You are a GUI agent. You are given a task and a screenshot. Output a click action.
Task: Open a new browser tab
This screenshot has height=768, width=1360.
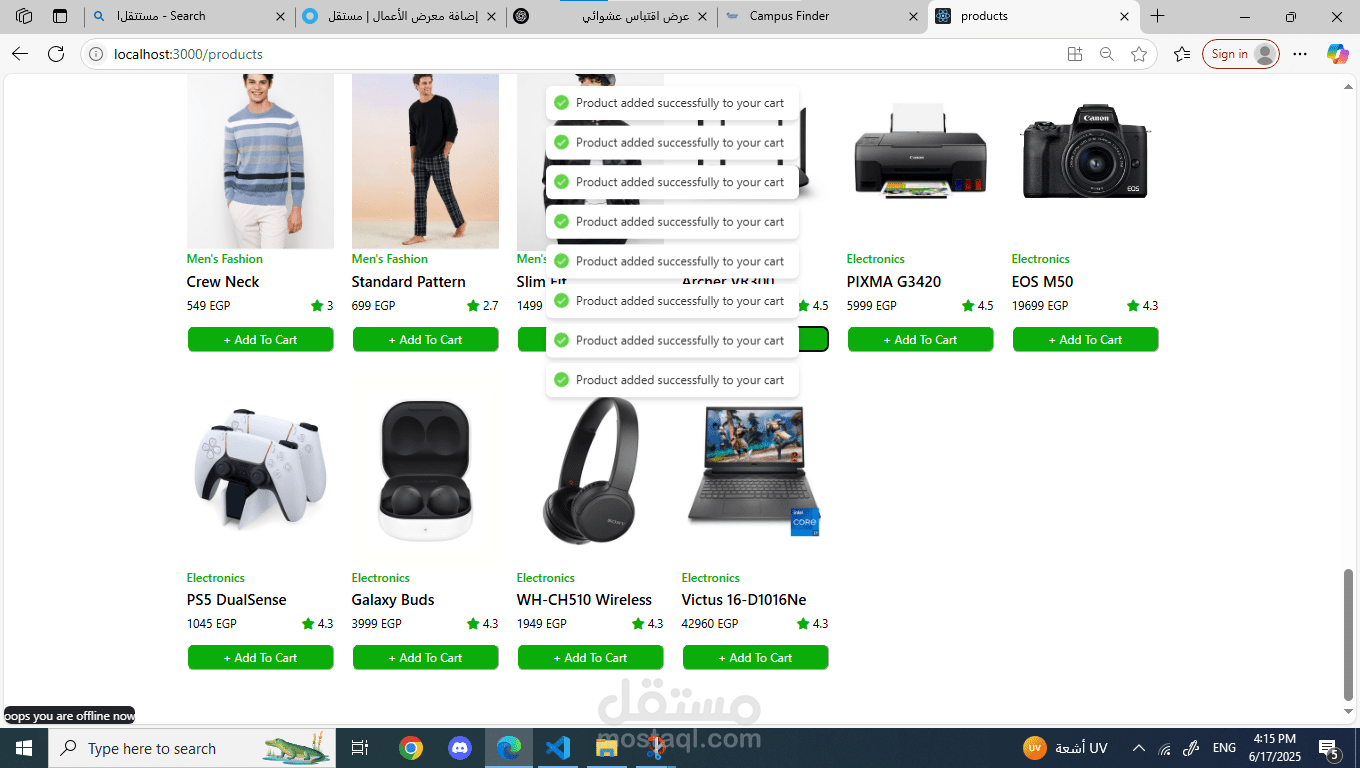1157,16
